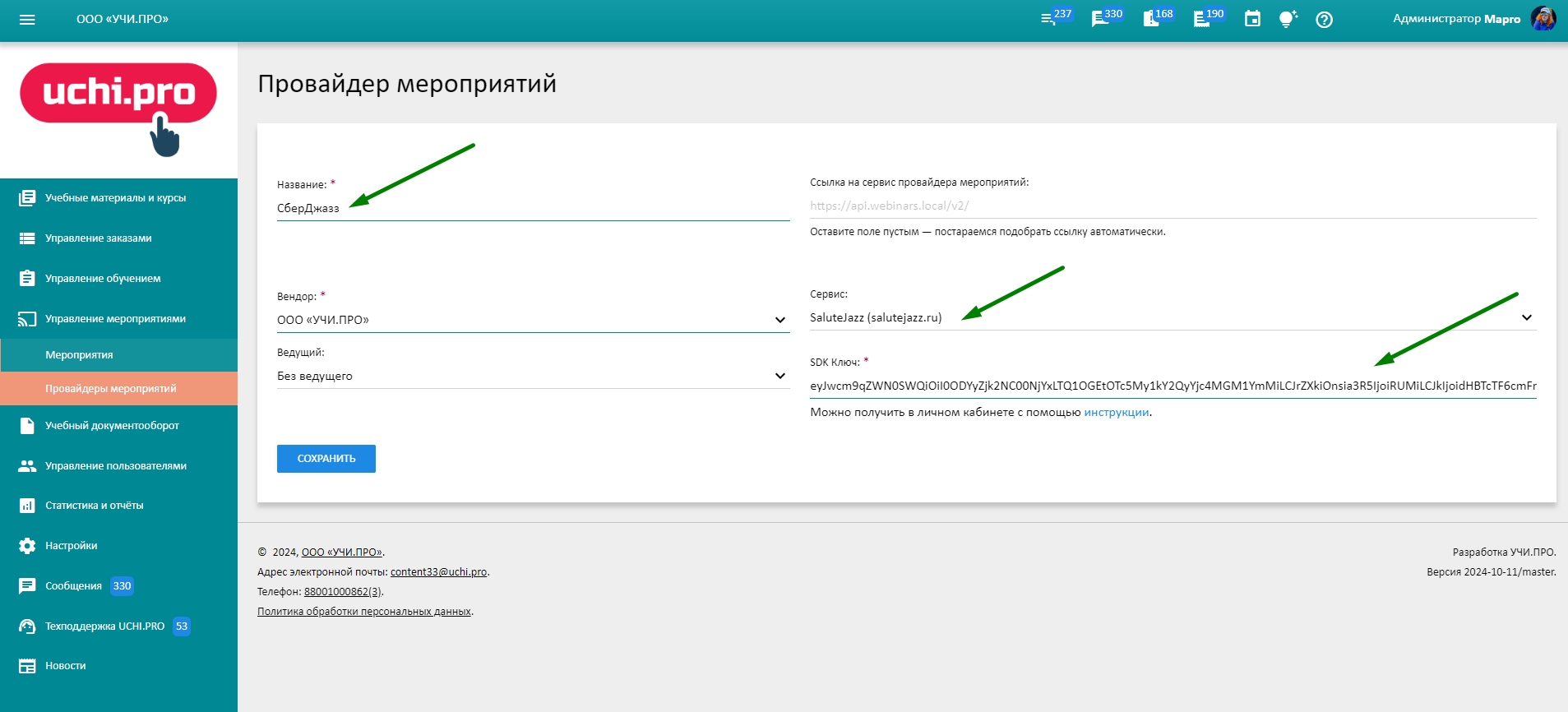Screen dimensions: 1568x712
Task: Open the Сервис dropdown arrow
Action: click(x=1527, y=317)
